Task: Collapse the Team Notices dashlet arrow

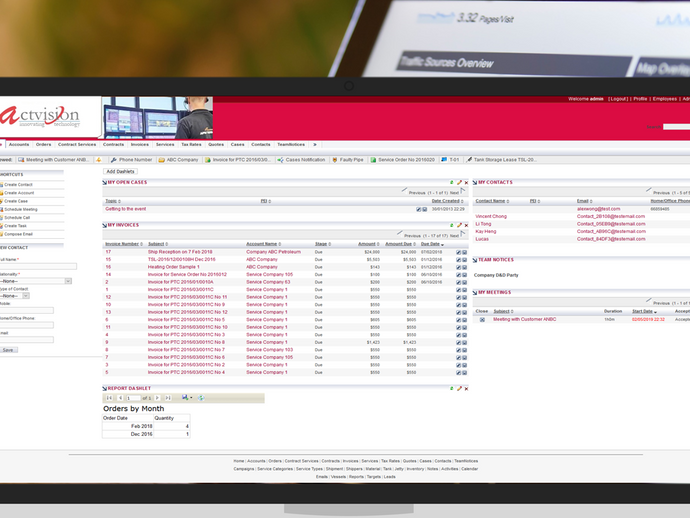Action: [475, 260]
